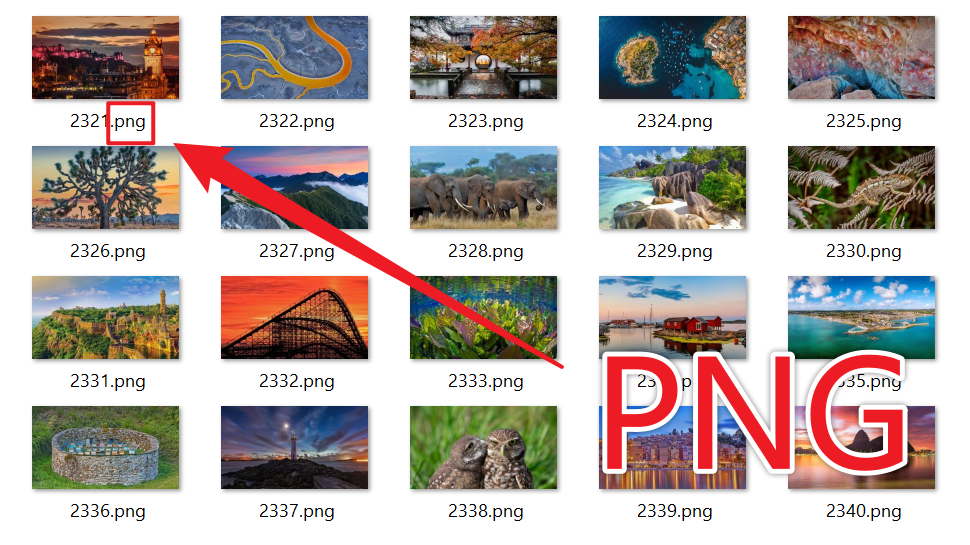Open the 2338.png owls thumbnail

(x=483, y=447)
